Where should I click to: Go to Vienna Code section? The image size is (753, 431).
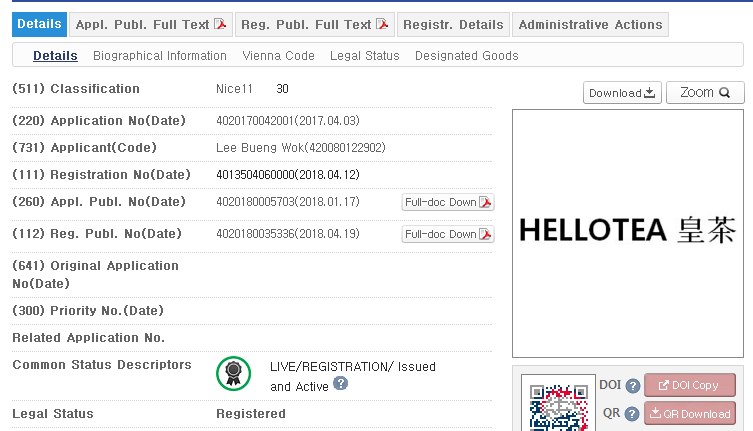click(x=279, y=56)
